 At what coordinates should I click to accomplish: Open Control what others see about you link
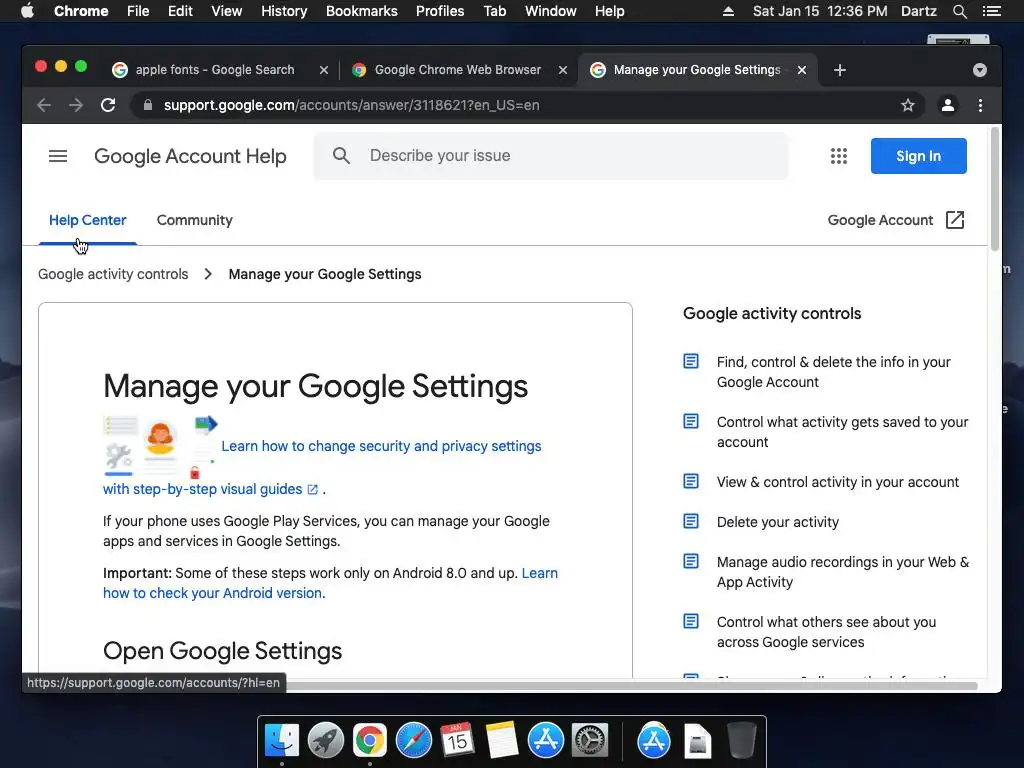(x=826, y=632)
